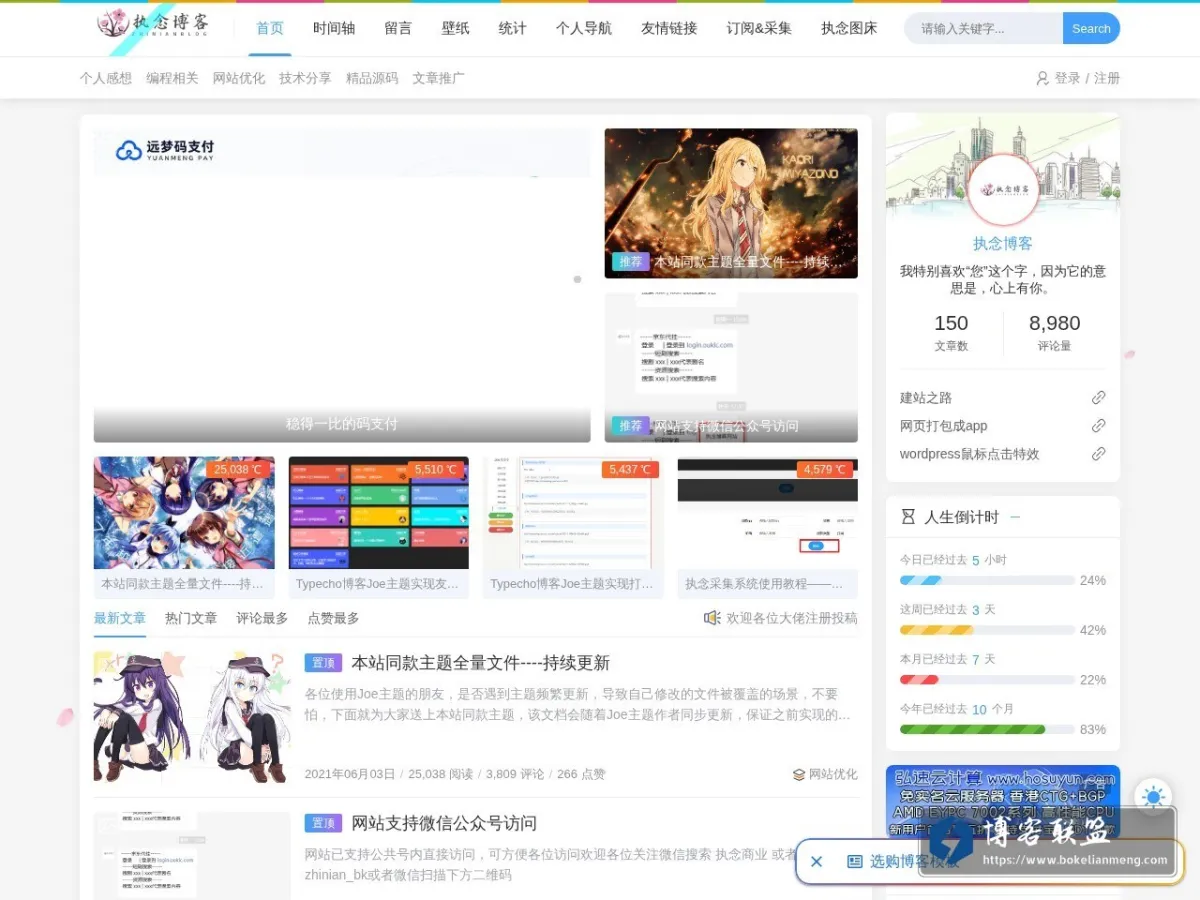Open the hot card with 5,437 ℃
This screenshot has width=1200, height=900.
573,528
